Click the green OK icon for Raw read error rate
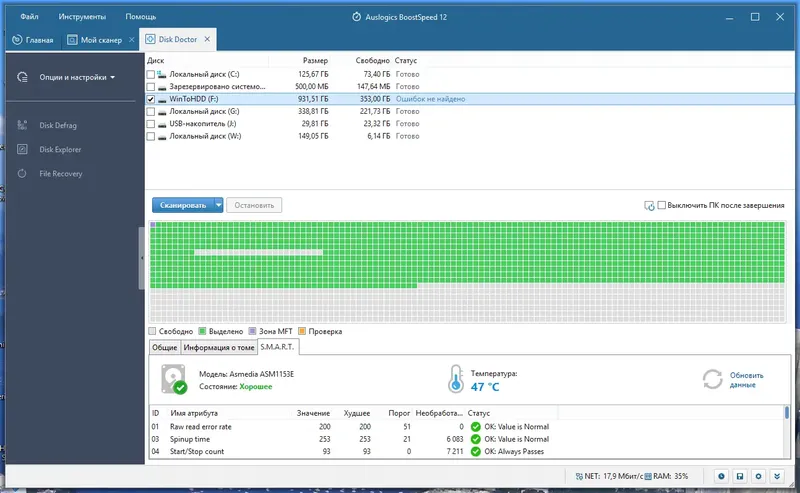This screenshot has width=800, height=493. (x=476, y=427)
